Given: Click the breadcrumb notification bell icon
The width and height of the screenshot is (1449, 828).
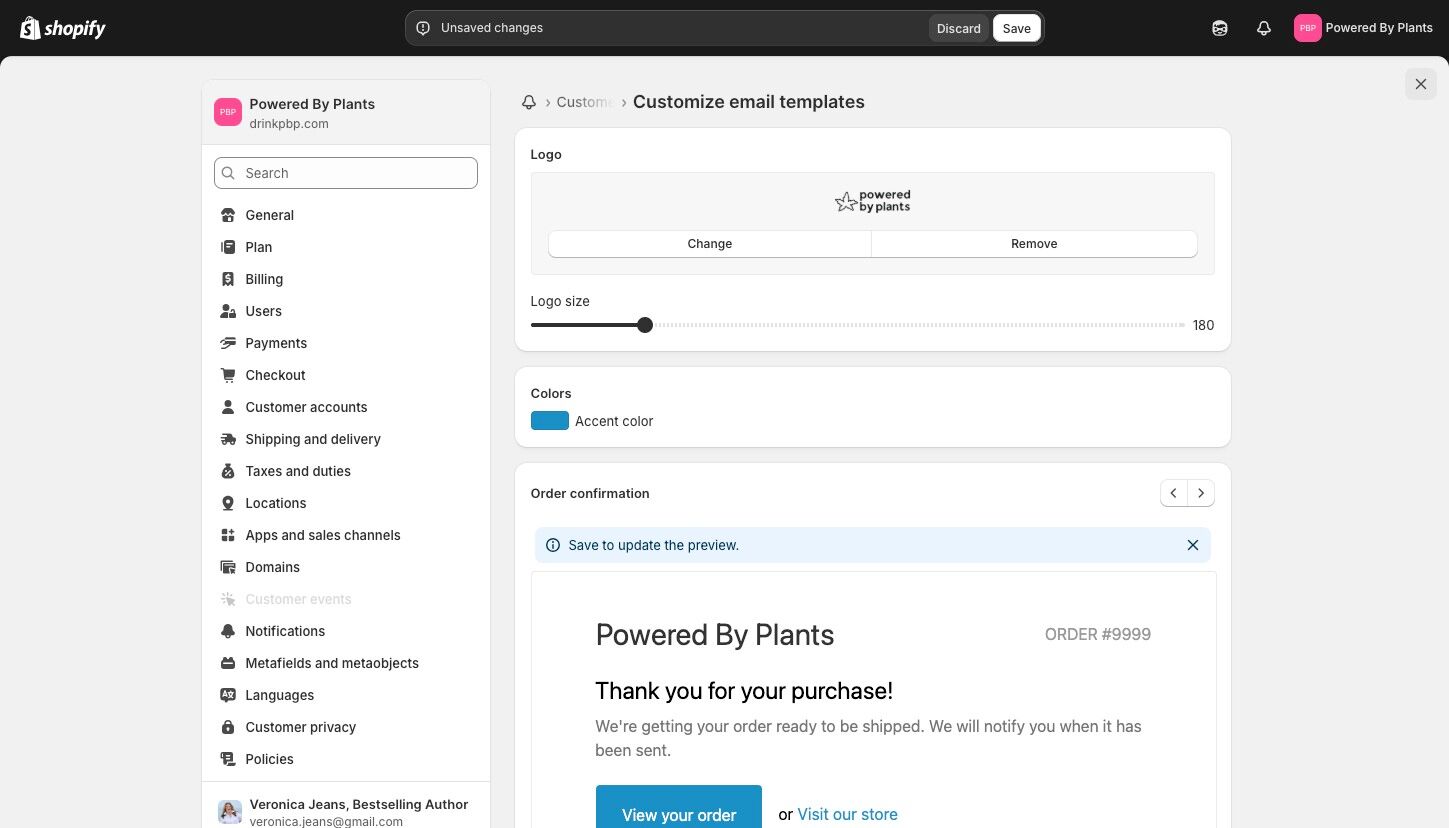Looking at the screenshot, I should (x=529, y=102).
